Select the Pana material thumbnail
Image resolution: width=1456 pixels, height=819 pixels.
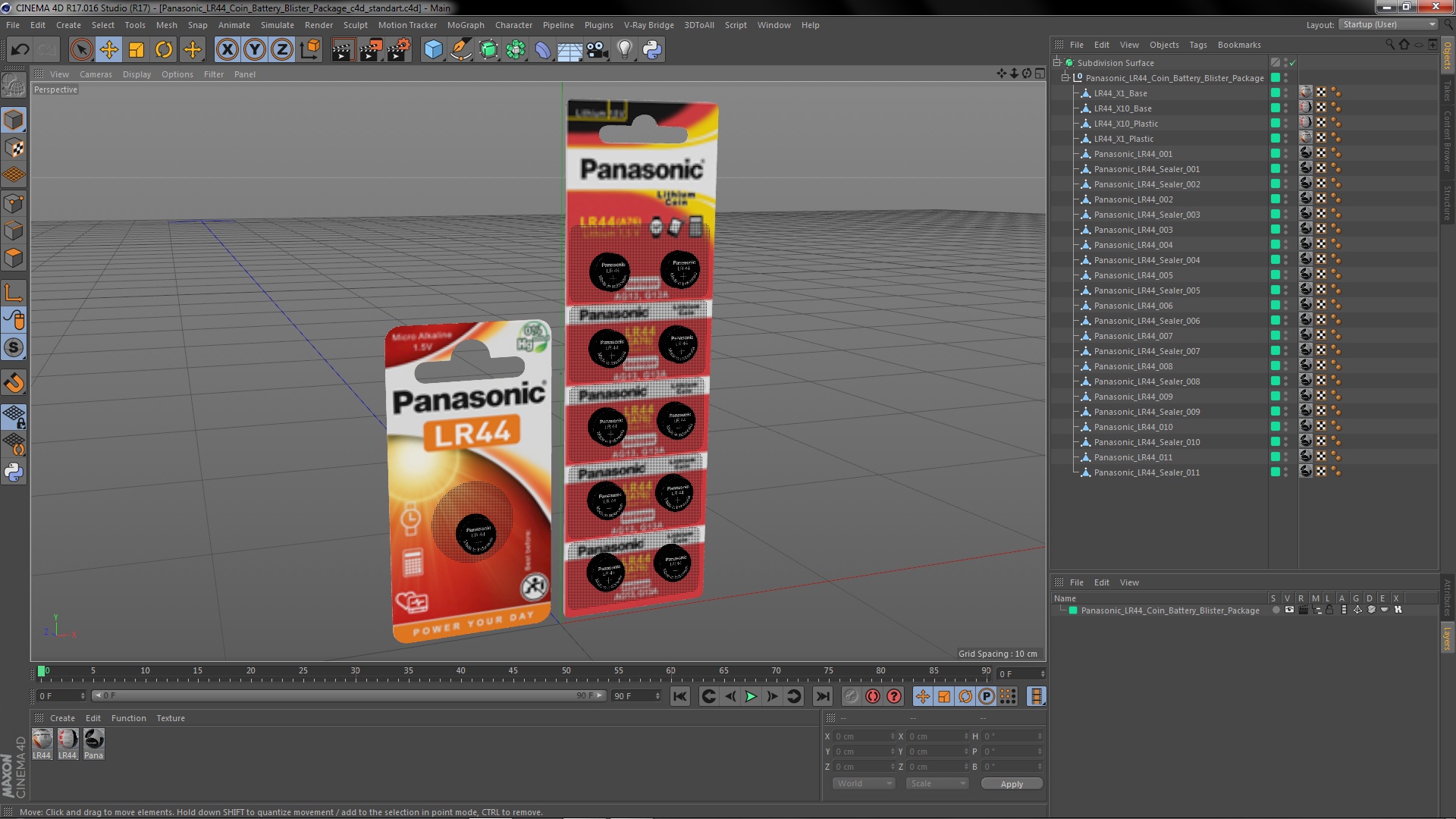94,744
